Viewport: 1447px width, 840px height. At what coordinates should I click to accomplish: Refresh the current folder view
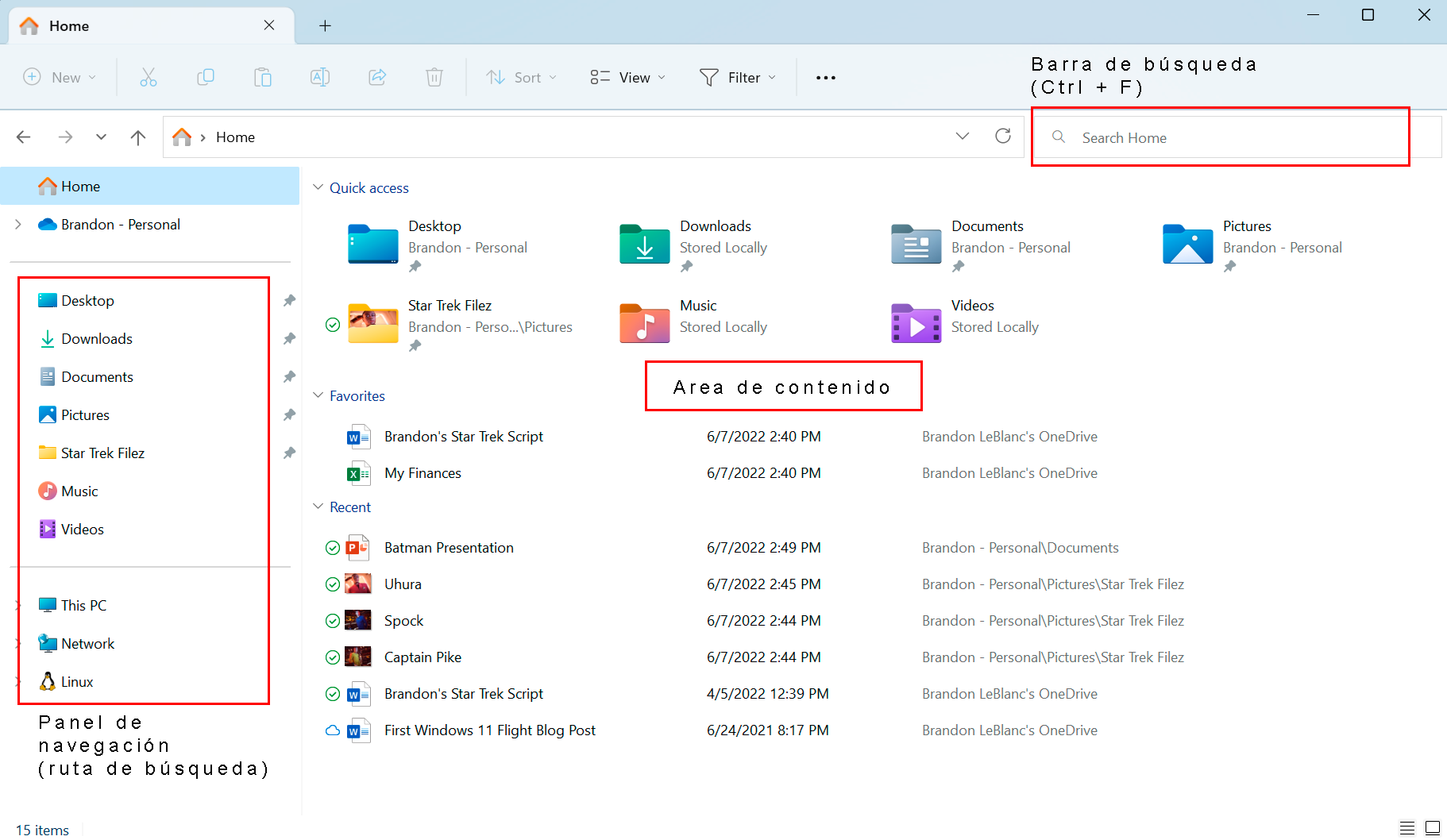1003,137
